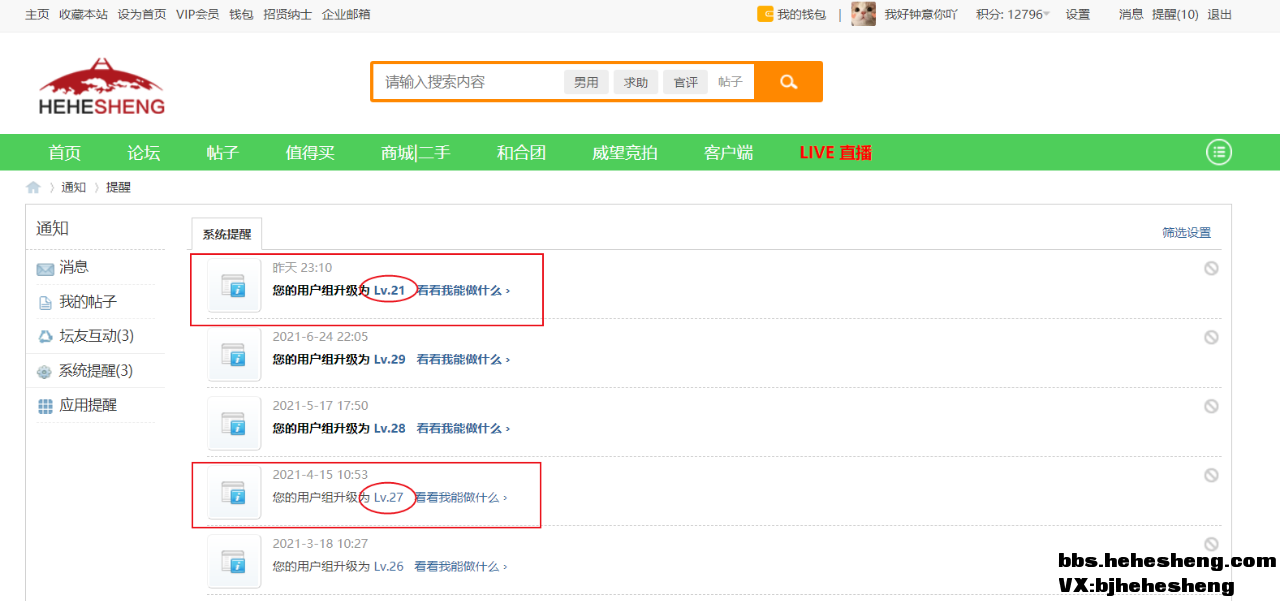Click into the 请输入搜索内容 search field
The width and height of the screenshot is (1280, 601).
[x=470, y=82]
